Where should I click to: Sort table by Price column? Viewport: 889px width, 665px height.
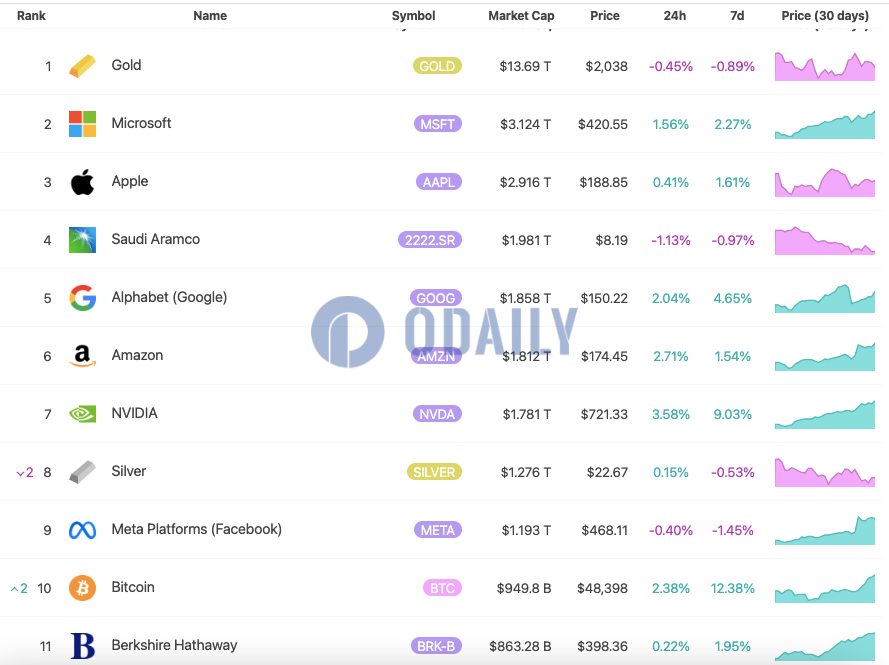[604, 16]
